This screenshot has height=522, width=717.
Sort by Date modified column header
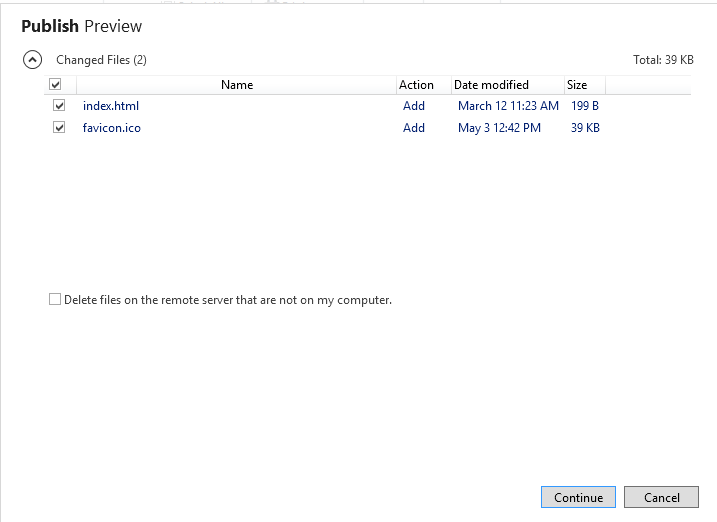491,85
